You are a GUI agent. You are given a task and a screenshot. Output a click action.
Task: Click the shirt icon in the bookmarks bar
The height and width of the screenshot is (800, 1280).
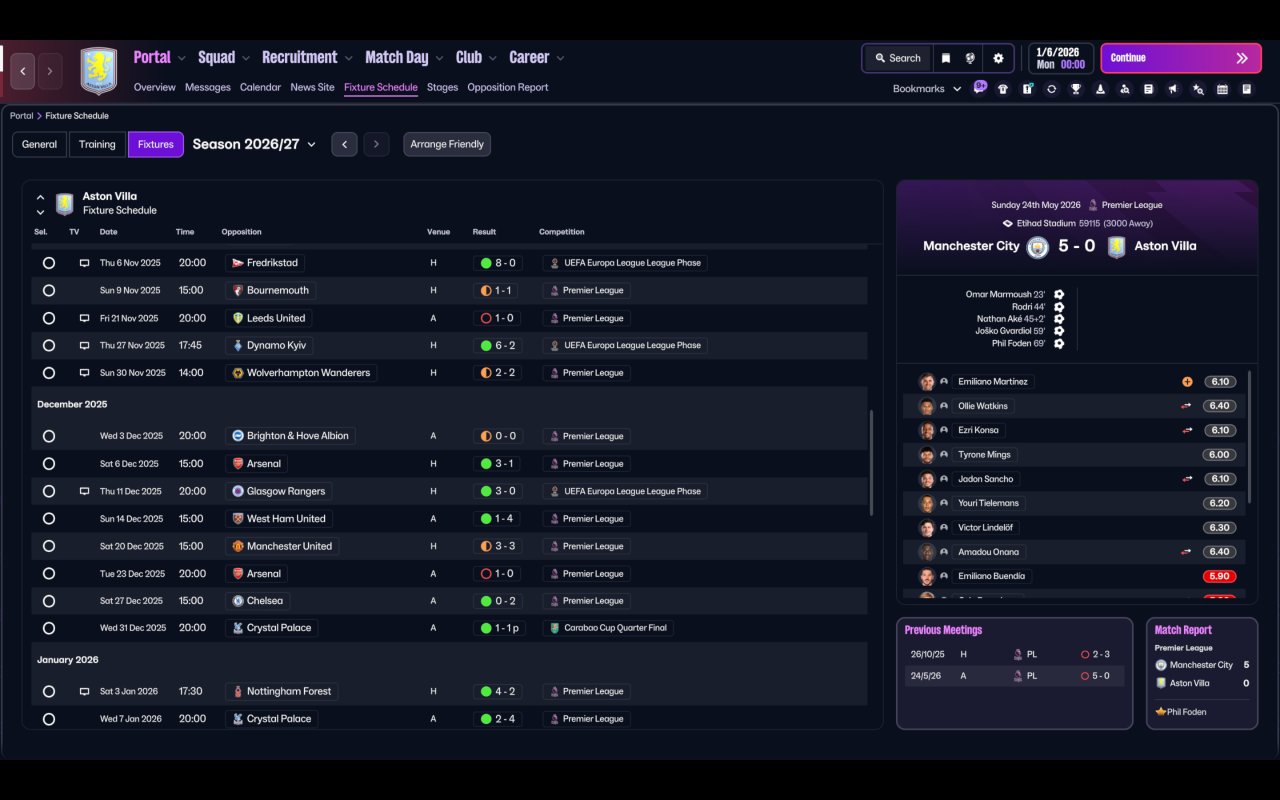click(x=1003, y=89)
